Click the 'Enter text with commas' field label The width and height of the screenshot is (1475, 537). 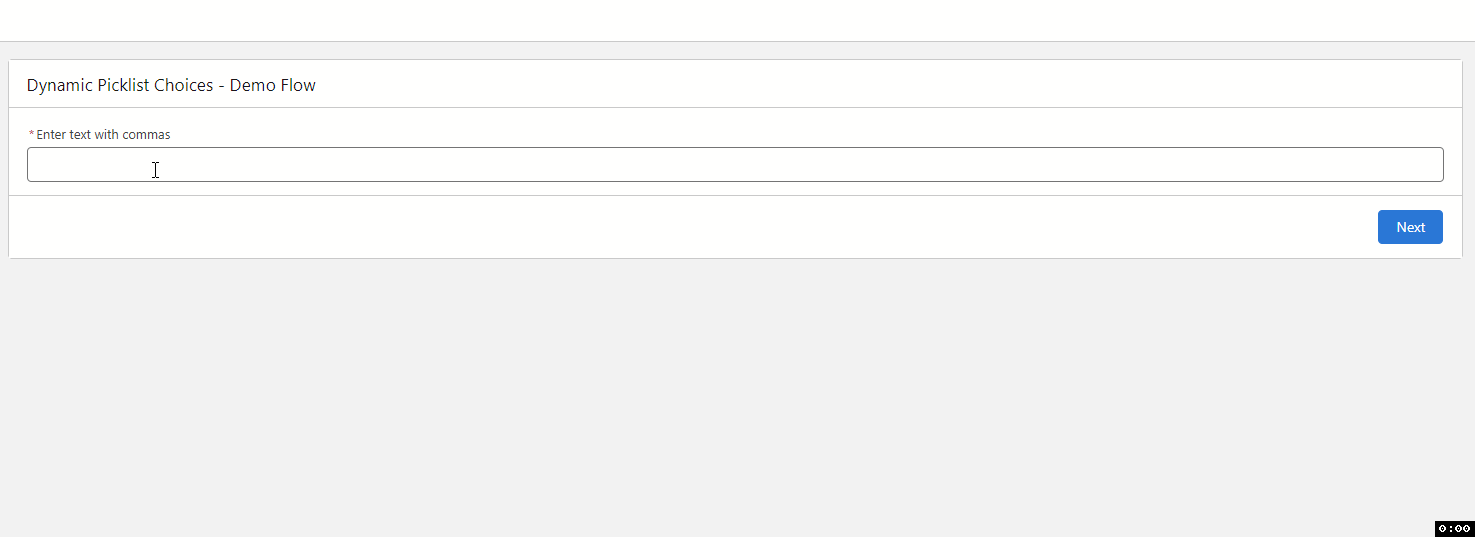click(104, 134)
